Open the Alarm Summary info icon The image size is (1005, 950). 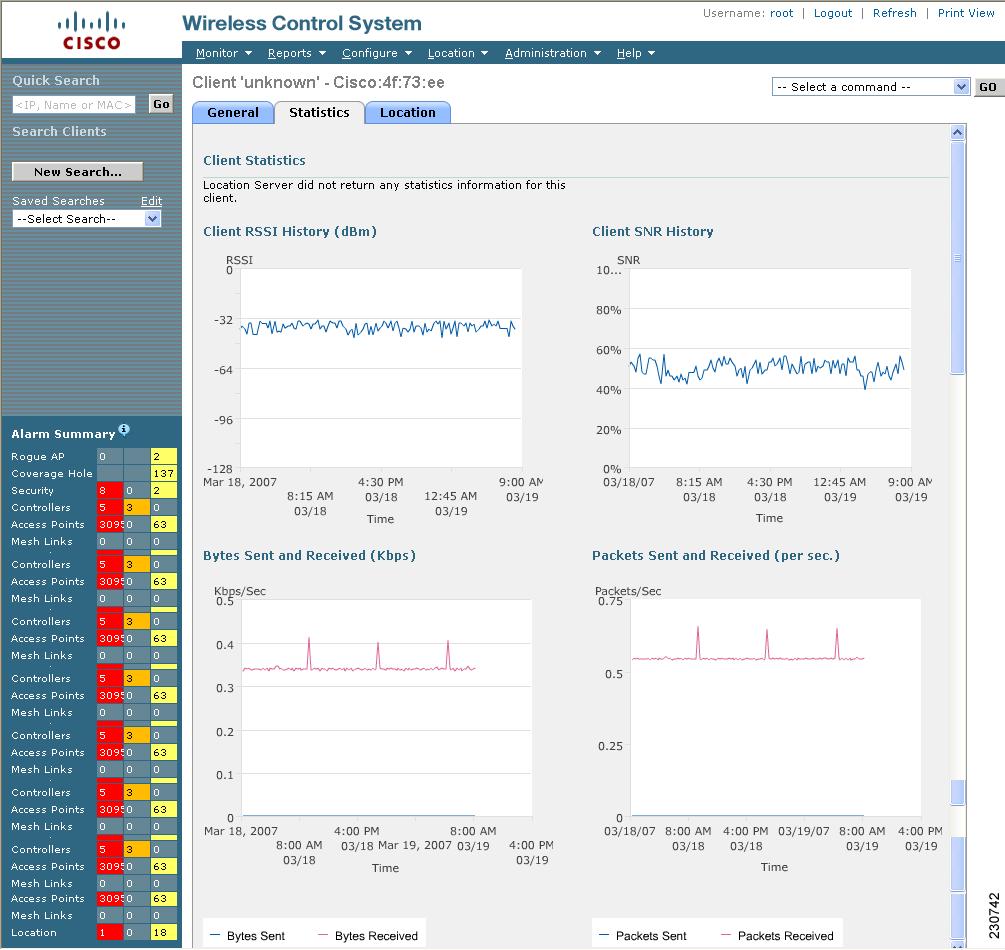124,429
